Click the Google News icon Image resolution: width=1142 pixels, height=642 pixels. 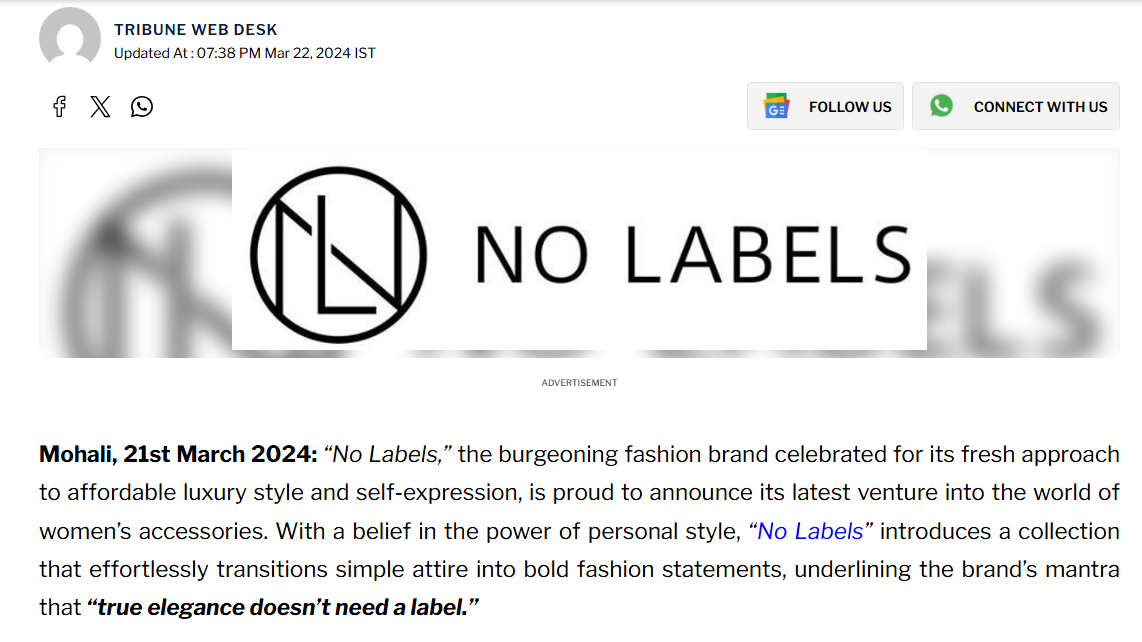774,105
